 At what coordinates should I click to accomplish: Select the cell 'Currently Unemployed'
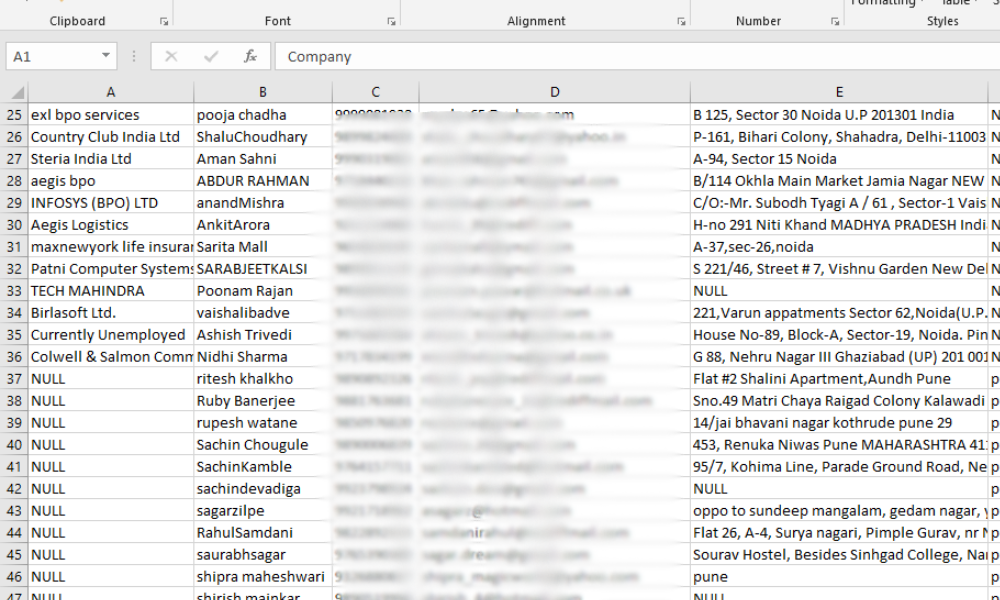111,335
